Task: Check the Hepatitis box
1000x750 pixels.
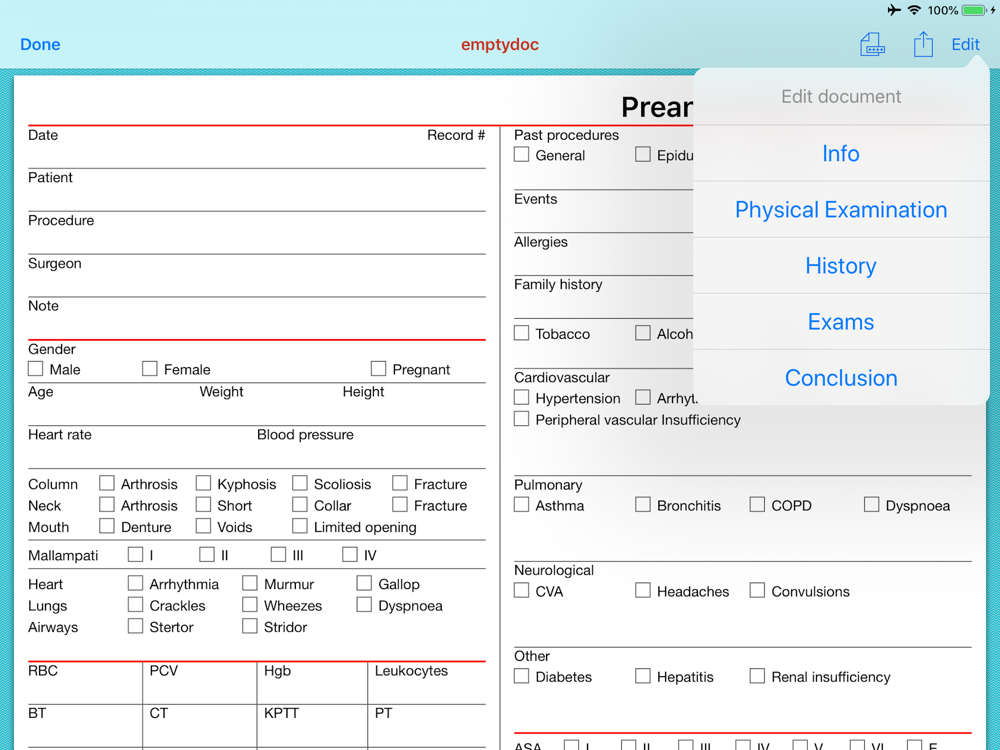Action: [643, 676]
